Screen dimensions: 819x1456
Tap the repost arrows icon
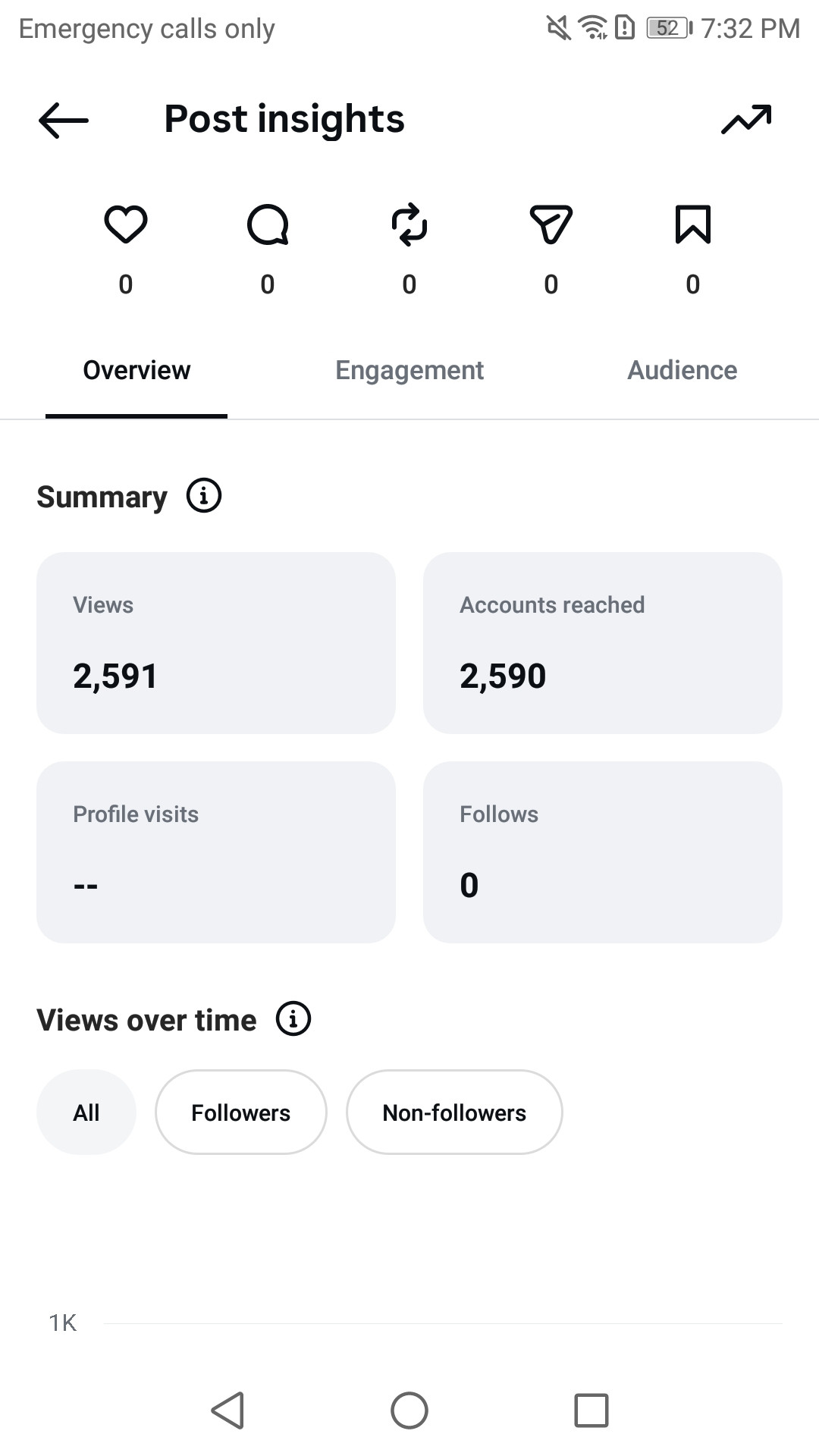click(409, 224)
